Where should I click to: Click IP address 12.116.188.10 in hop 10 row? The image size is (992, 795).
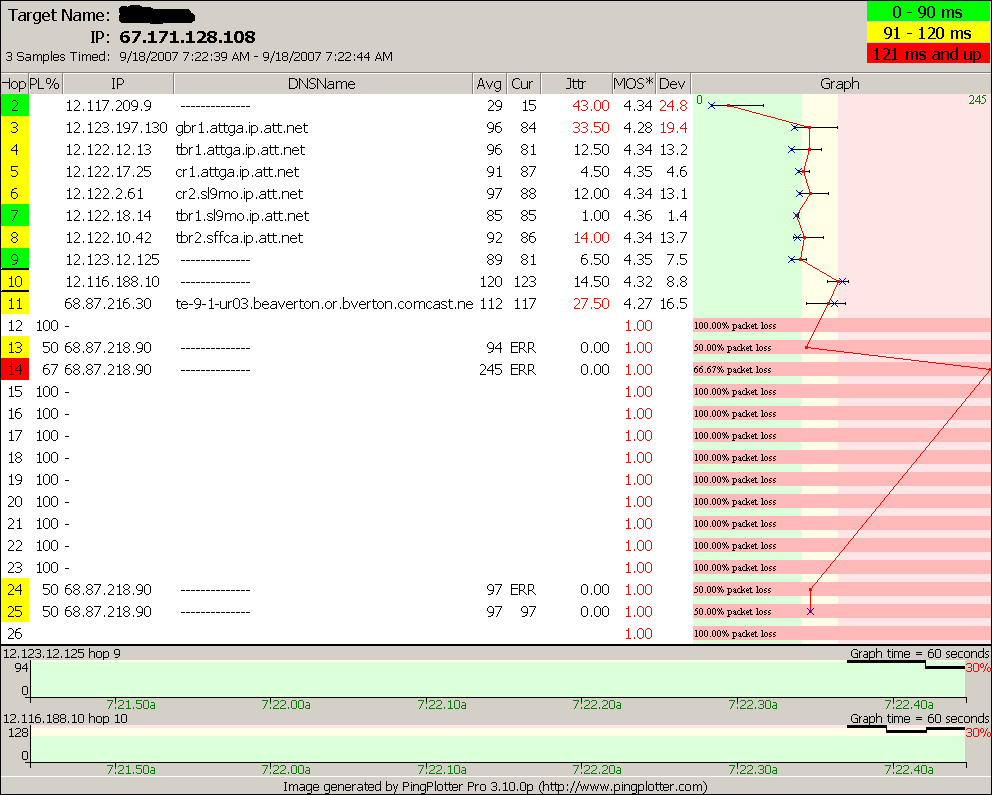pyautogui.click(x=113, y=282)
